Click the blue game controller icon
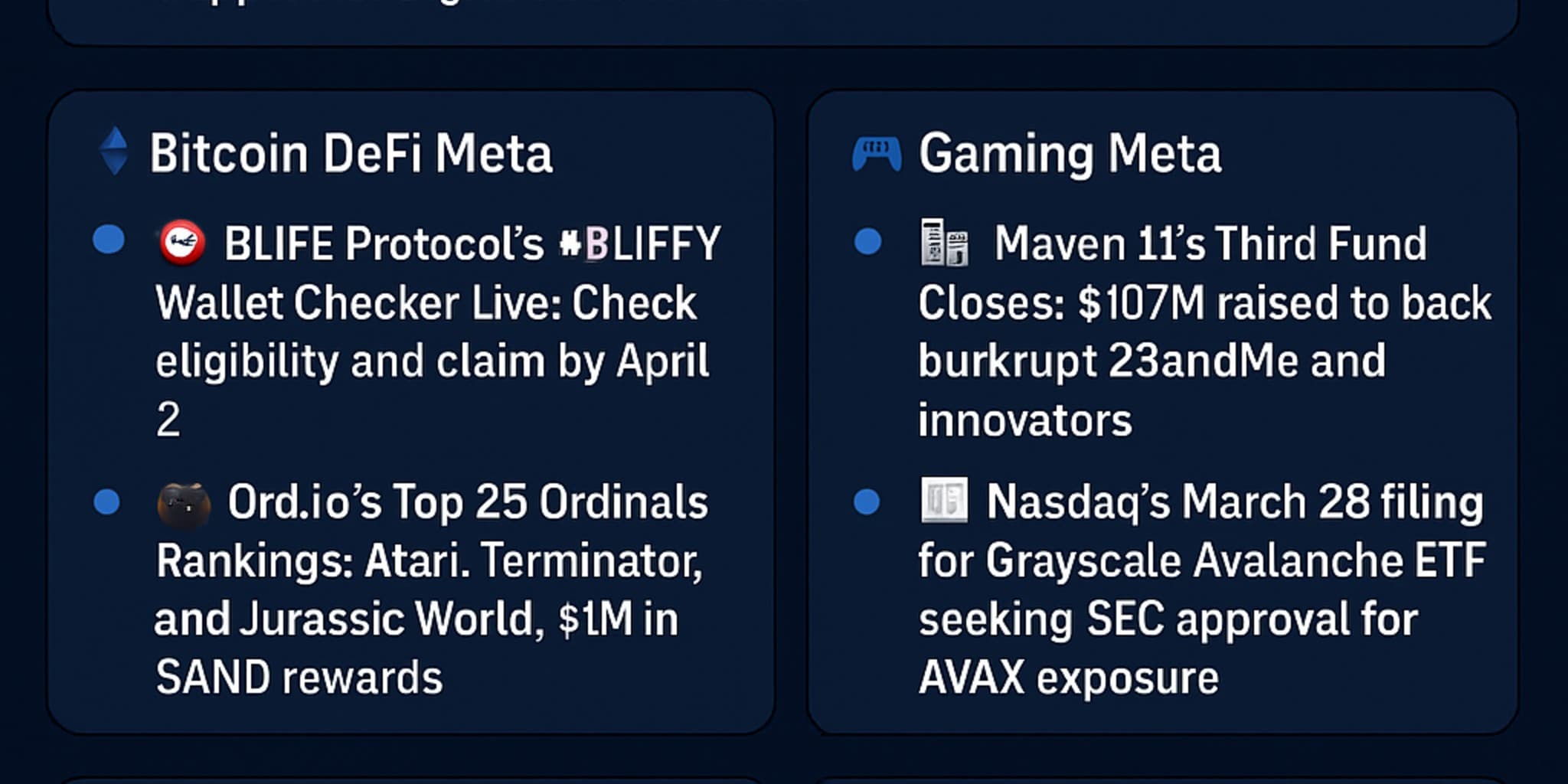This screenshot has height=784, width=1568. [x=877, y=154]
